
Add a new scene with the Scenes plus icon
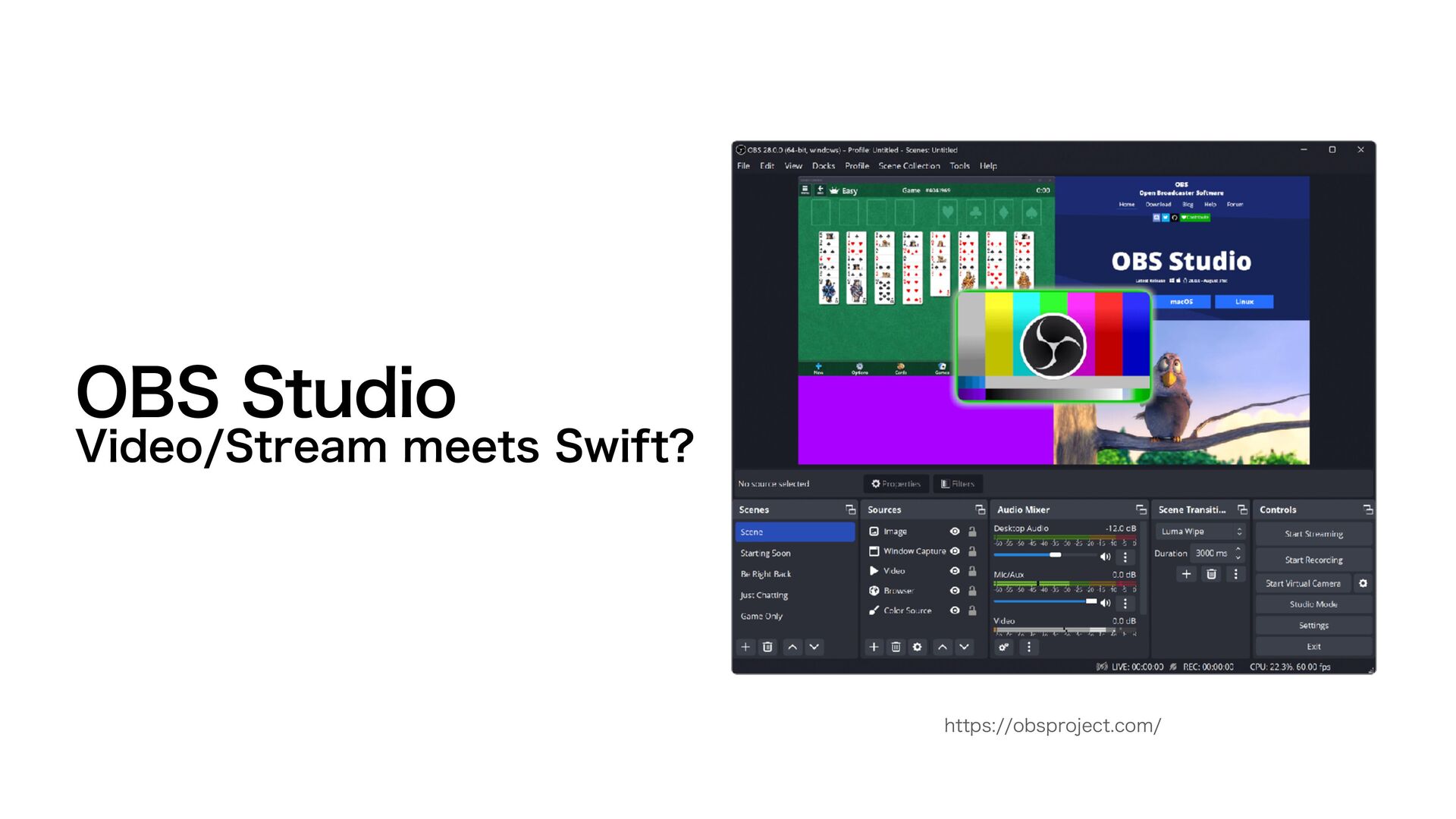745,647
